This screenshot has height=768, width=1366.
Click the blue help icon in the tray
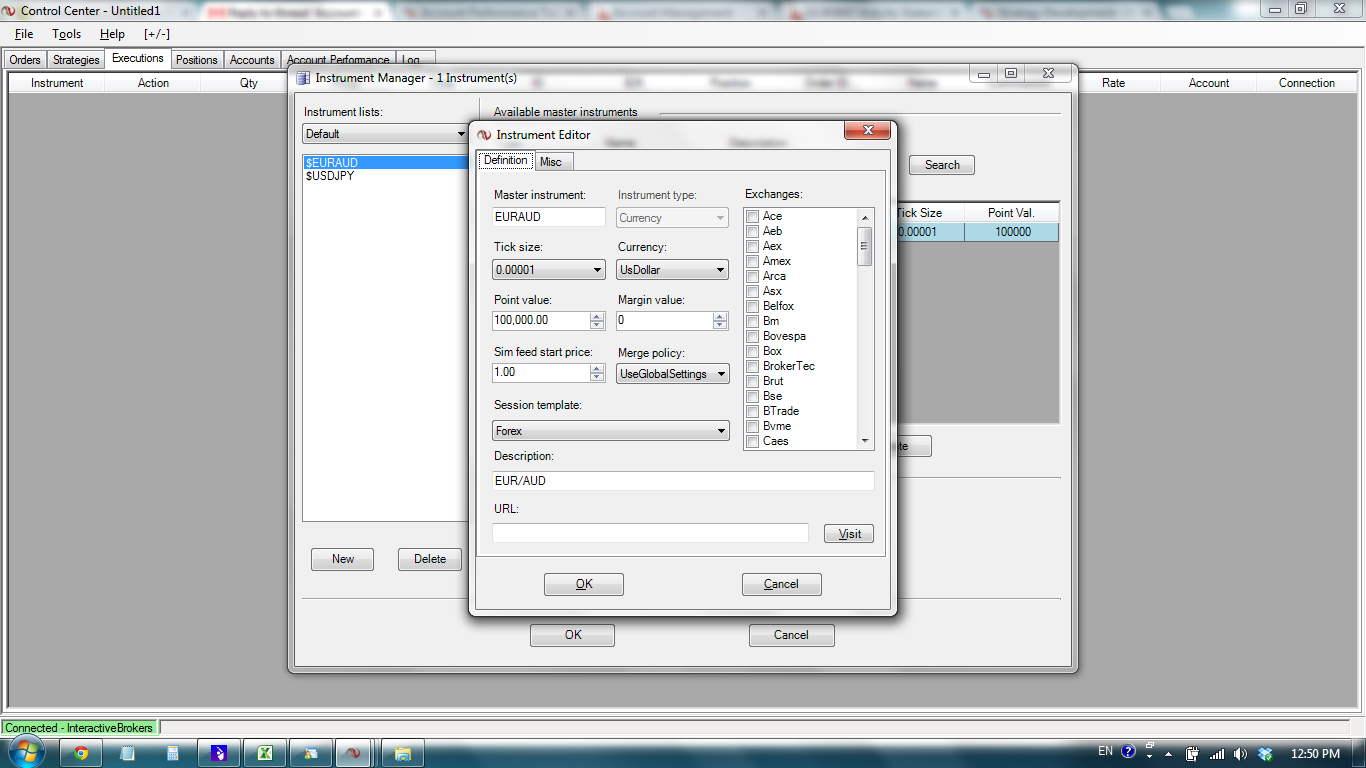(1129, 752)
